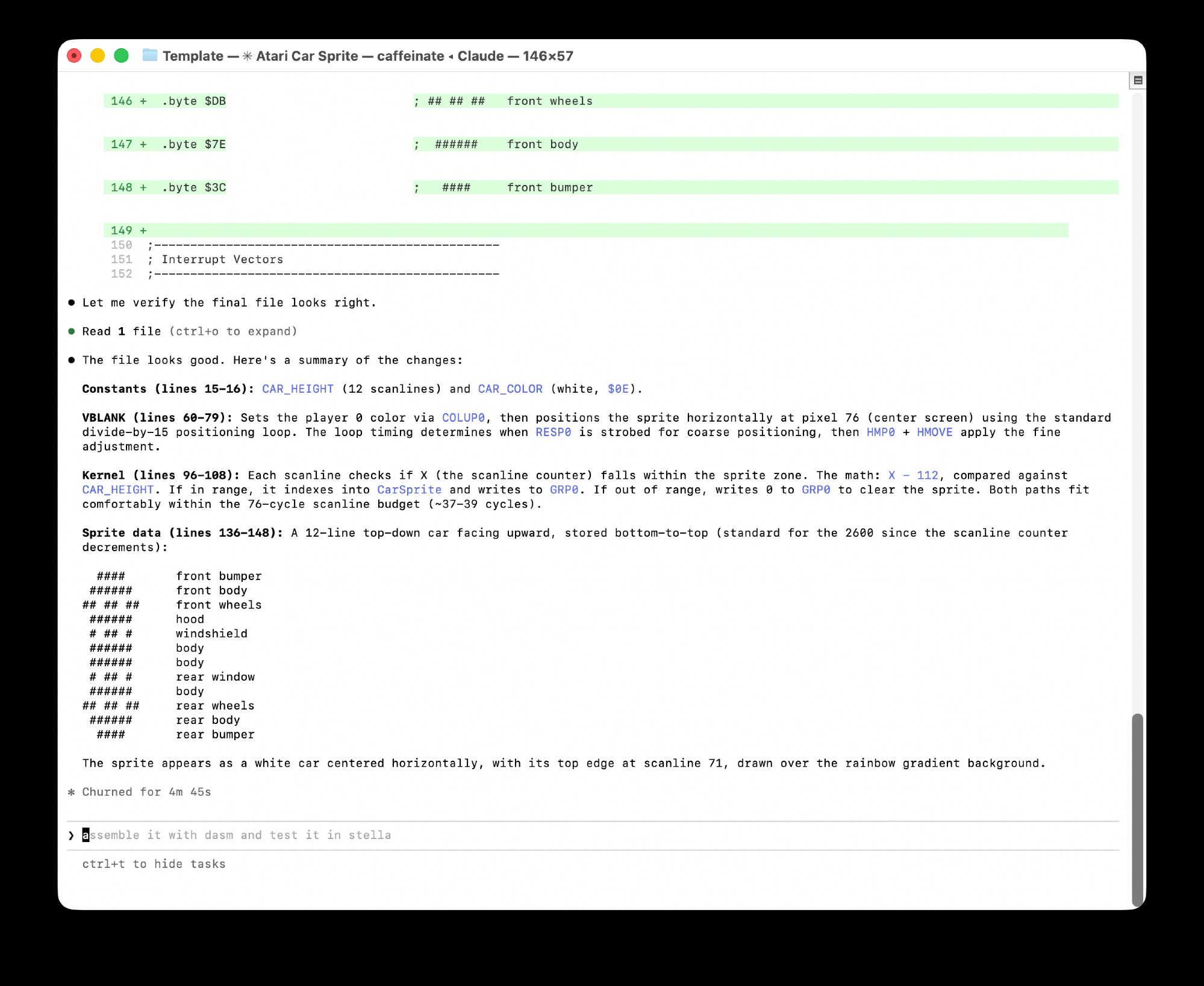Click the HMOVE highlighted term
Viewport: 1204px width, 986px height.
pyautogui.click(x=934, y=432)
